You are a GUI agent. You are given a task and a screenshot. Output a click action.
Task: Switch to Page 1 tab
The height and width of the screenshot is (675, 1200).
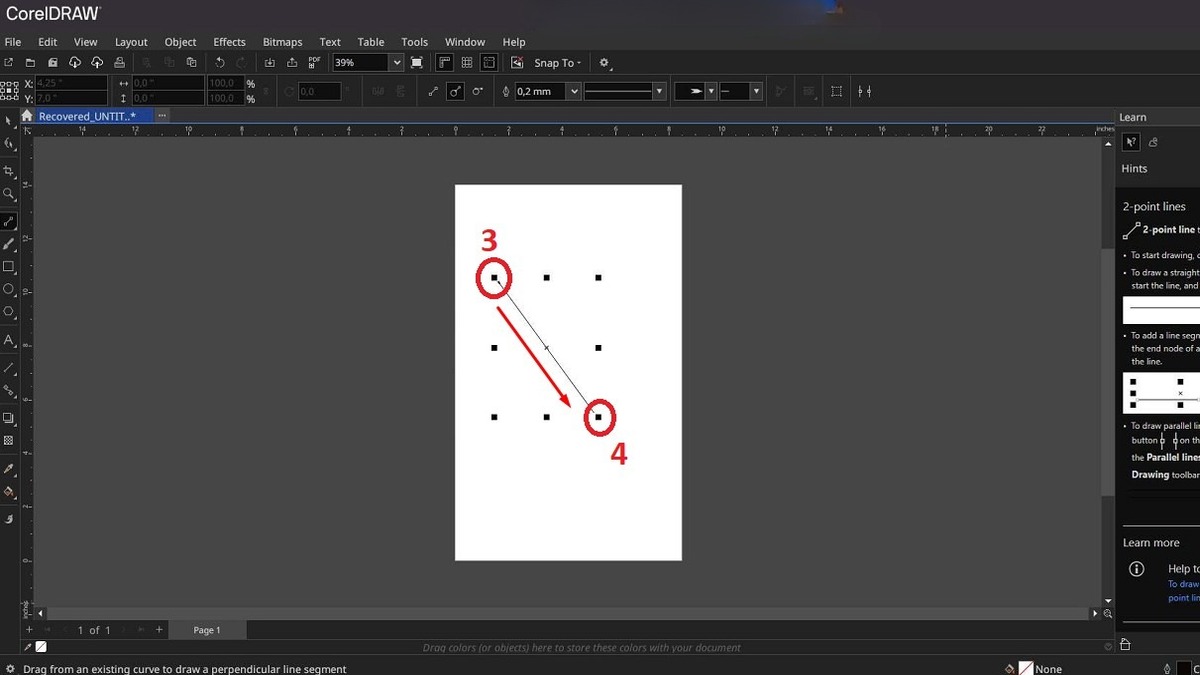click(x=207, y=630)
